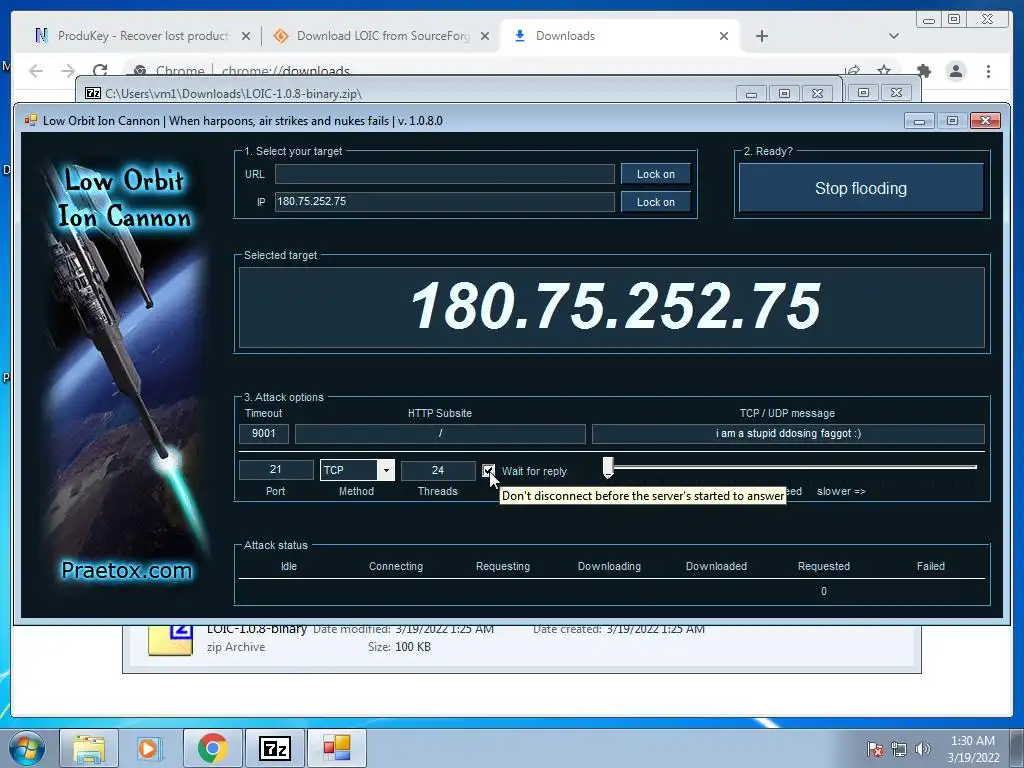The width and height of the screenshot is (1024, 768).
Task: Open Chrome tab search chevron
Action: pos(894,36)
